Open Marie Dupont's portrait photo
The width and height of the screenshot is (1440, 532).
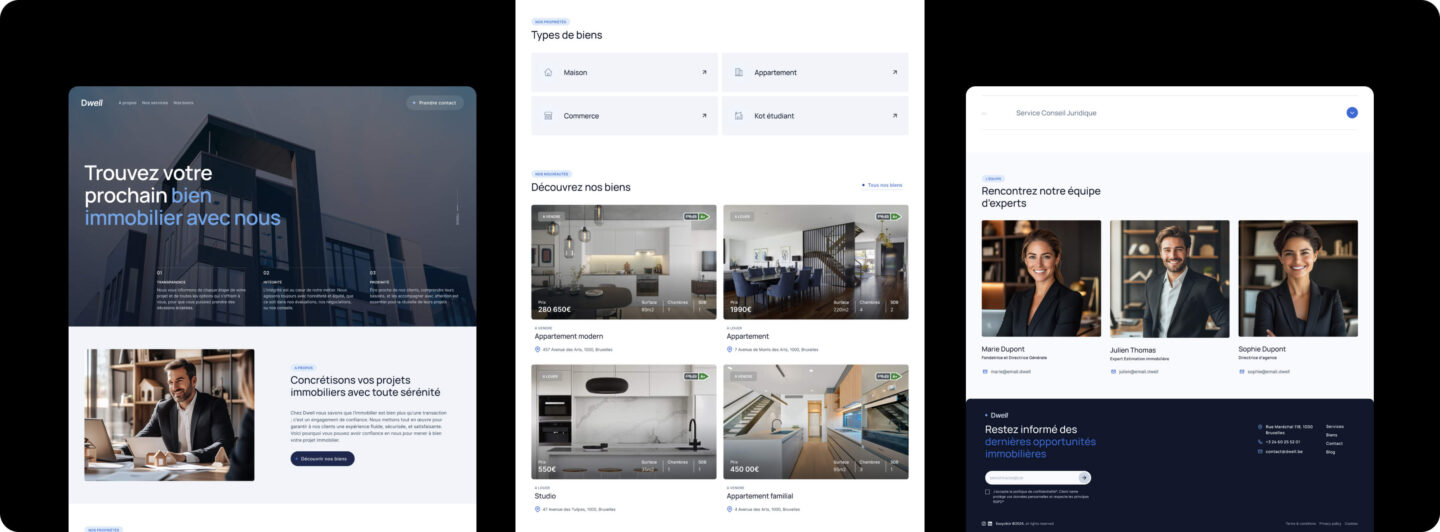pyautogui.click(x=1041, y=278)
